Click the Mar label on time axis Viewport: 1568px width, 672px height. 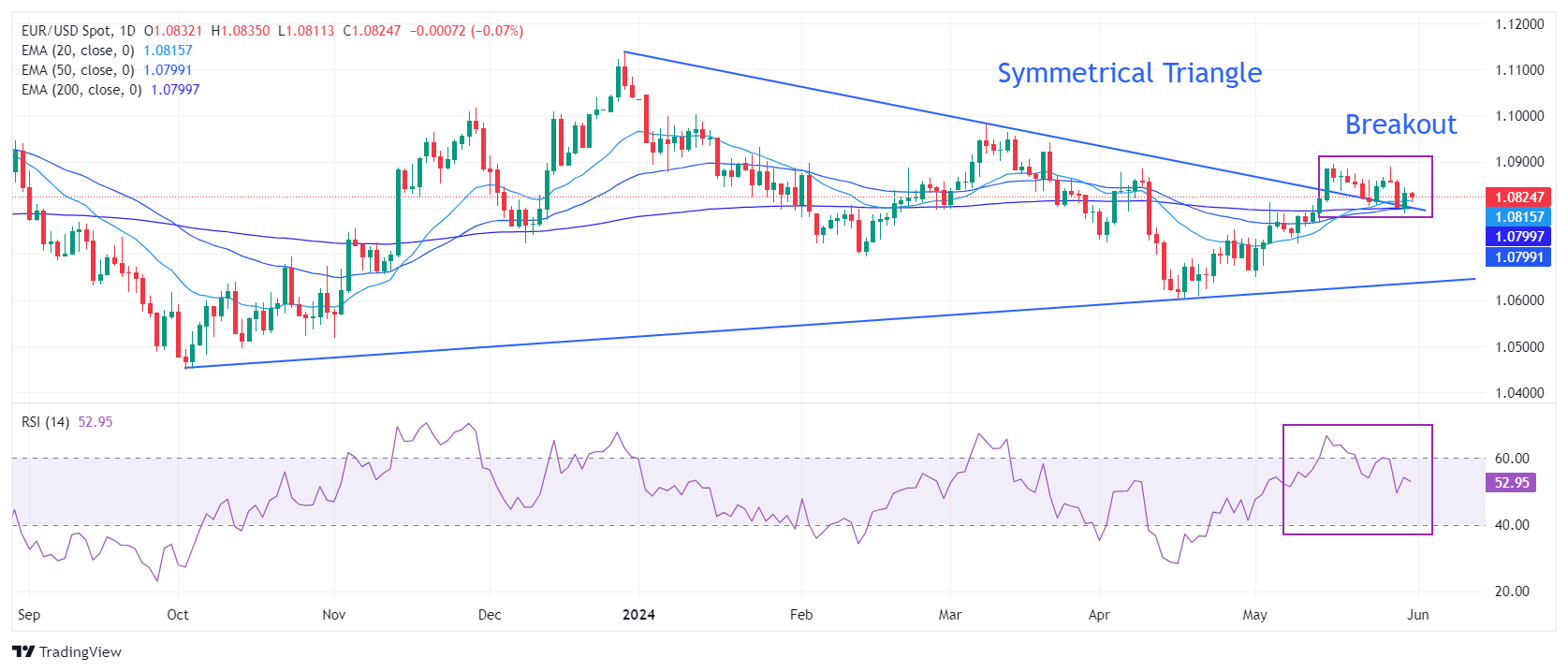950,615
